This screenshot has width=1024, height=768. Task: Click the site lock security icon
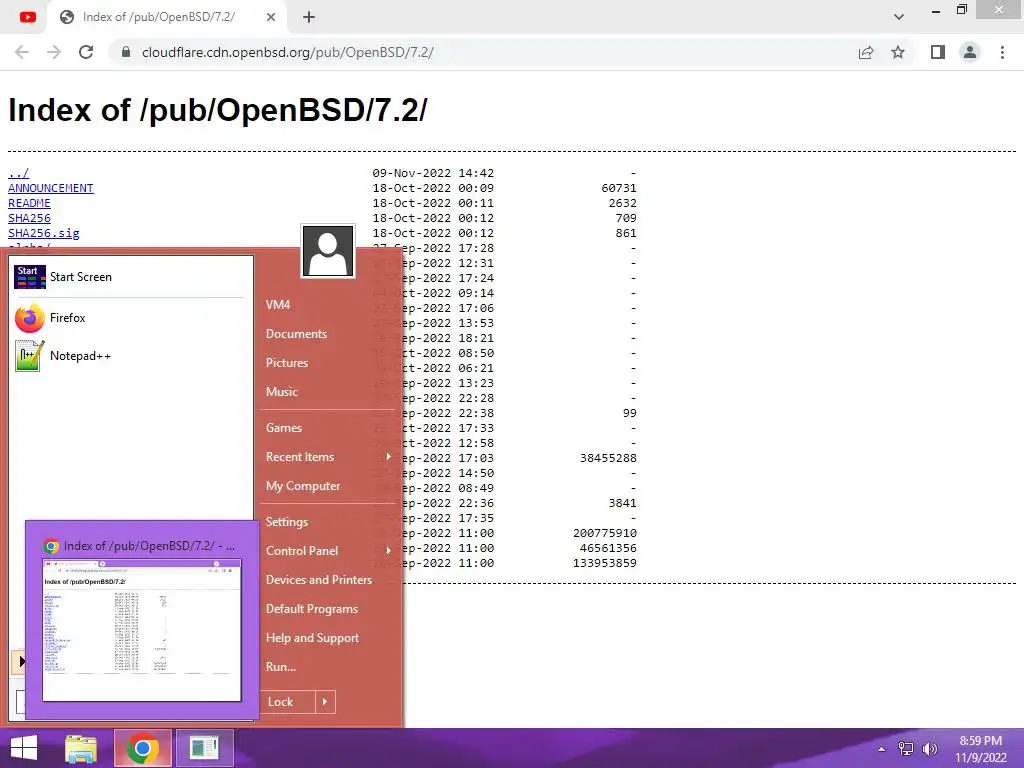[x=126, y=52]
